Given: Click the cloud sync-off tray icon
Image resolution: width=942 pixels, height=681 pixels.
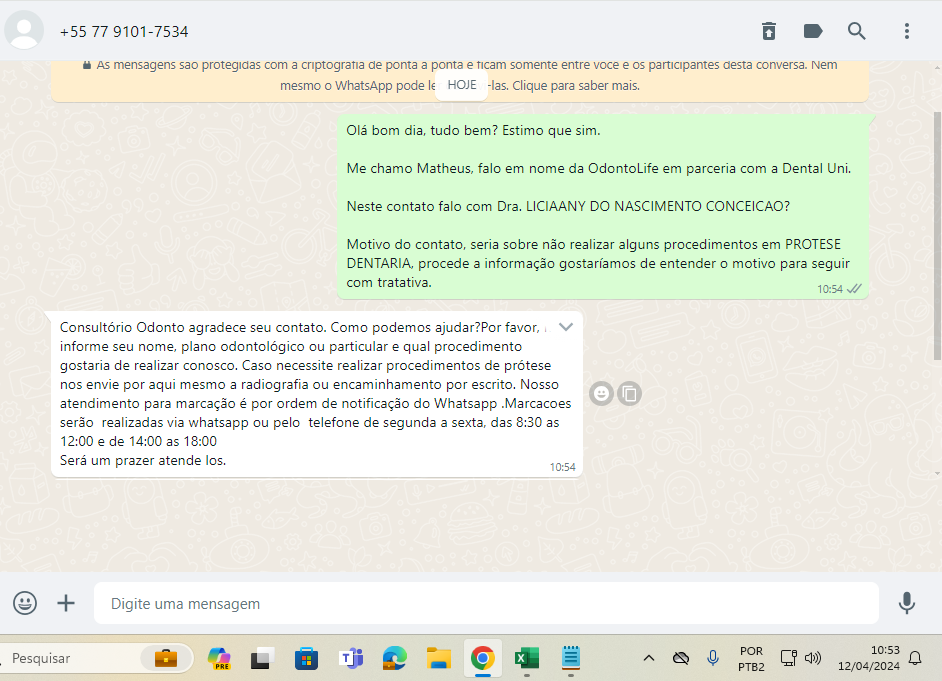Looking at the screenshot, I should [681, 658].
